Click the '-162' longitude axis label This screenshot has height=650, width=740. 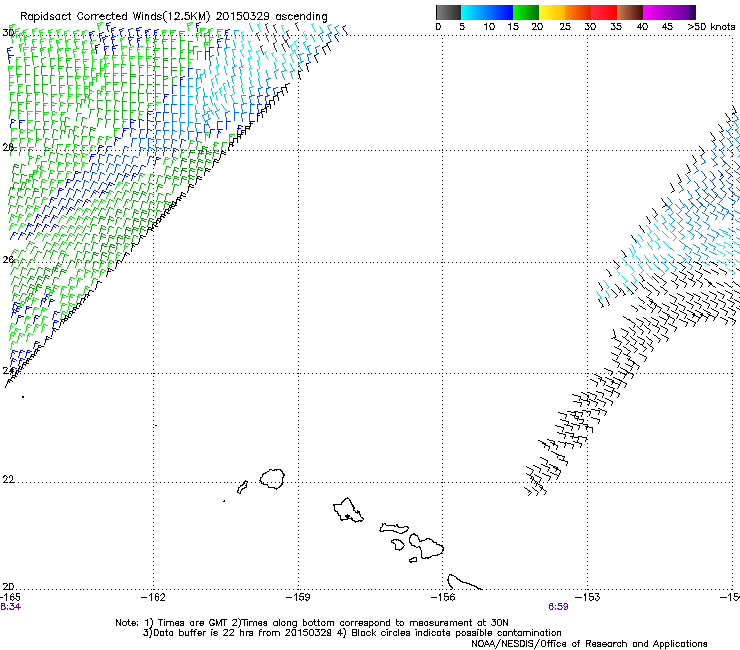pos(153,597)
